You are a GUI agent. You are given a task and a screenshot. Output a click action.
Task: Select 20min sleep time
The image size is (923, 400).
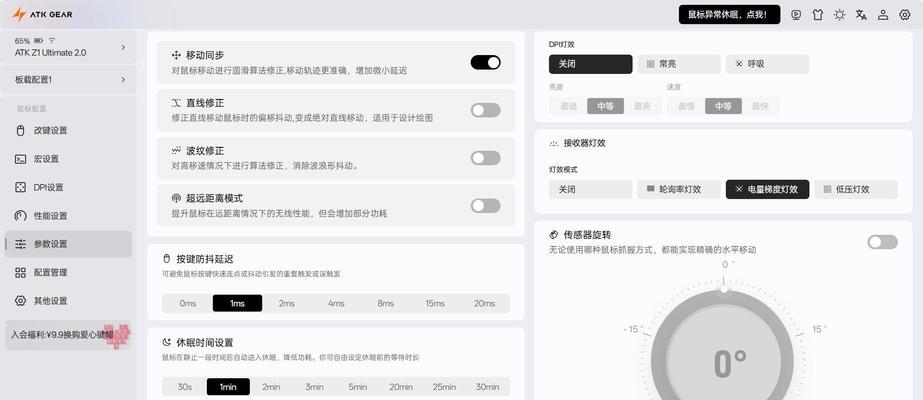pyautogui.click(x=401, y=386)
